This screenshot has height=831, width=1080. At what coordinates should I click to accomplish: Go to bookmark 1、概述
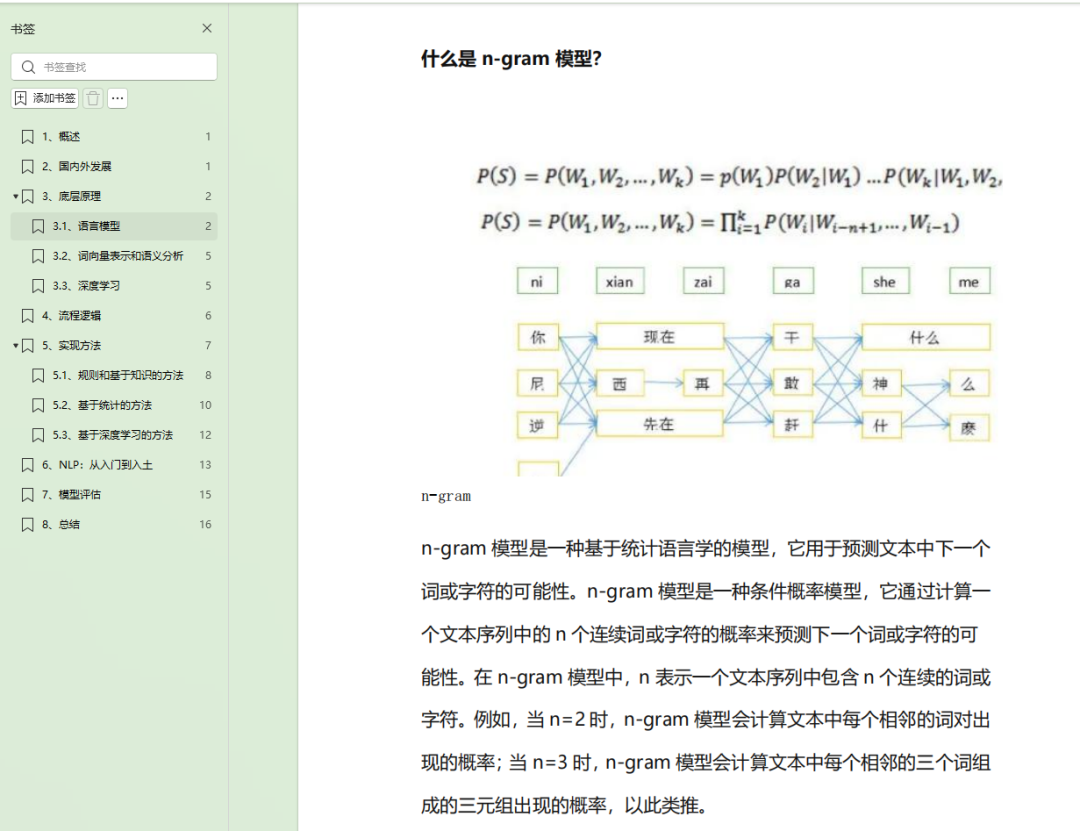(x=114, y=136)
